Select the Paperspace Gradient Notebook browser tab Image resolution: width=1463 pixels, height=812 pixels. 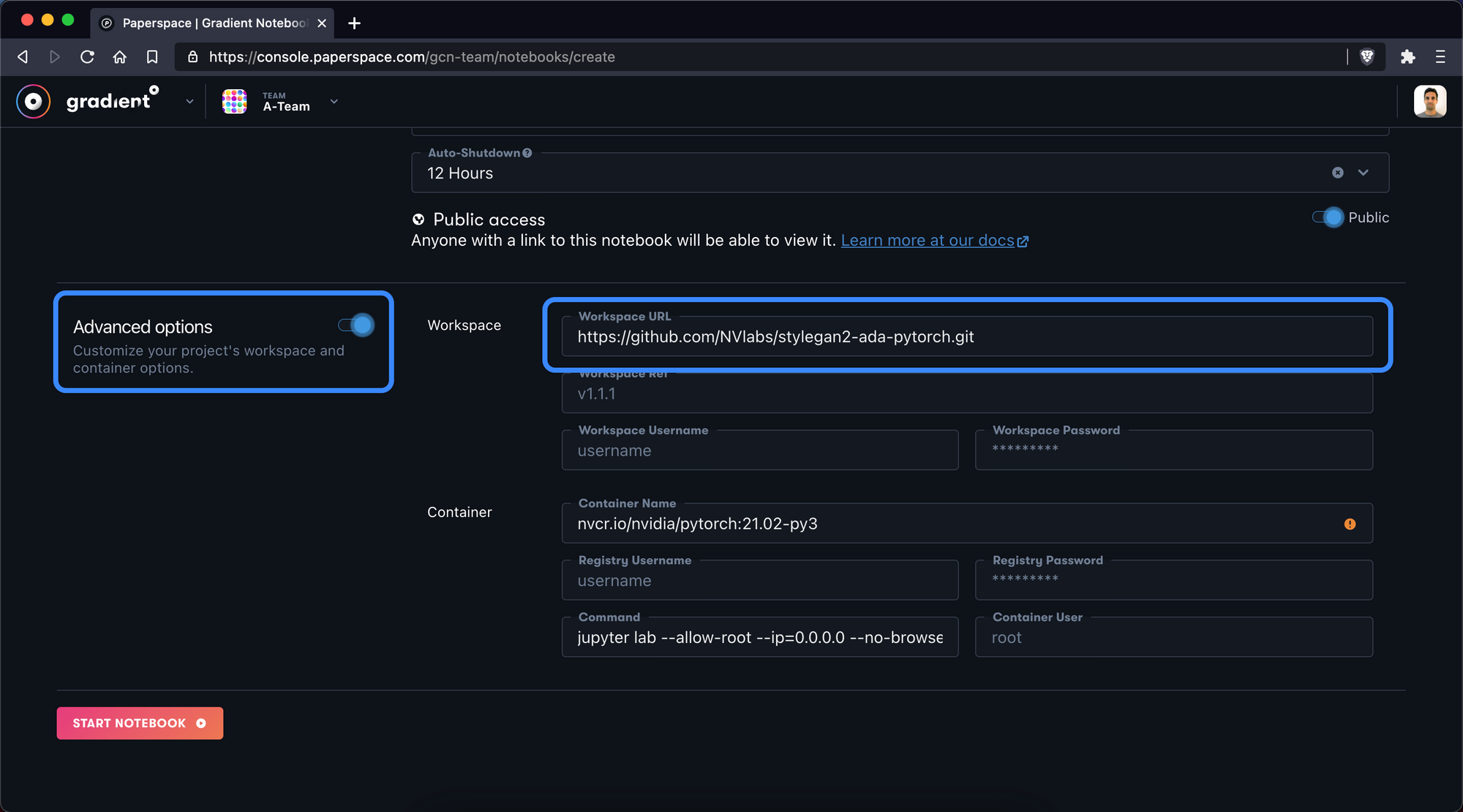tap(212, 23)
